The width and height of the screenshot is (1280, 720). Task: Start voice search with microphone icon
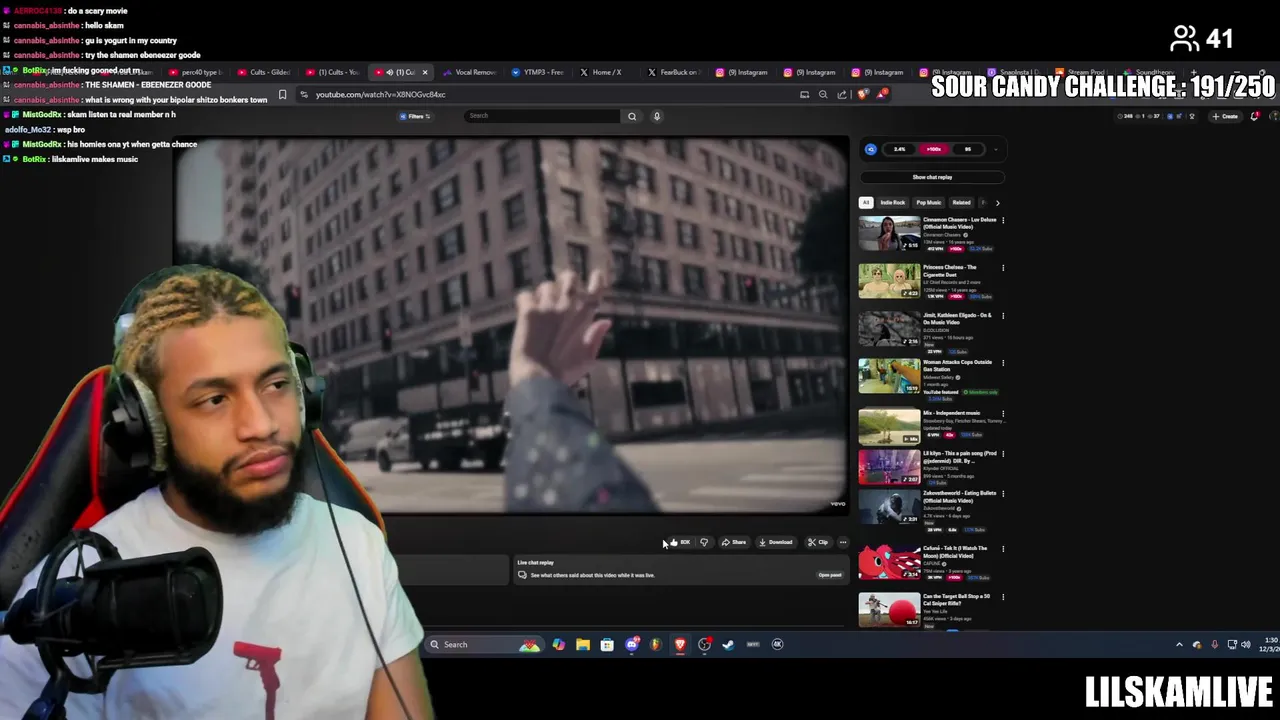coord(657,116)
